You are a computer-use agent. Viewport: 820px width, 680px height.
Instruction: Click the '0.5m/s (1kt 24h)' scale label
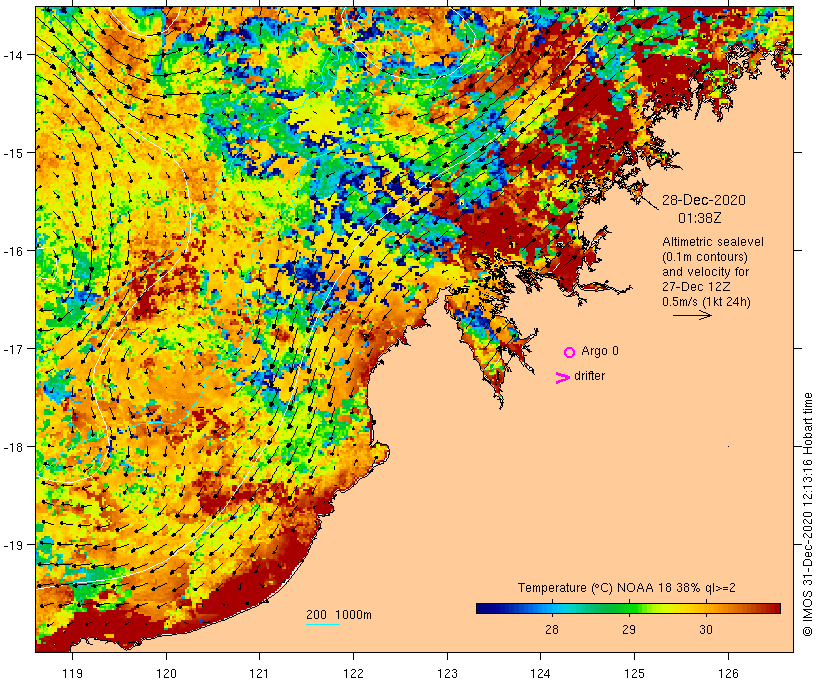point(707,302)
